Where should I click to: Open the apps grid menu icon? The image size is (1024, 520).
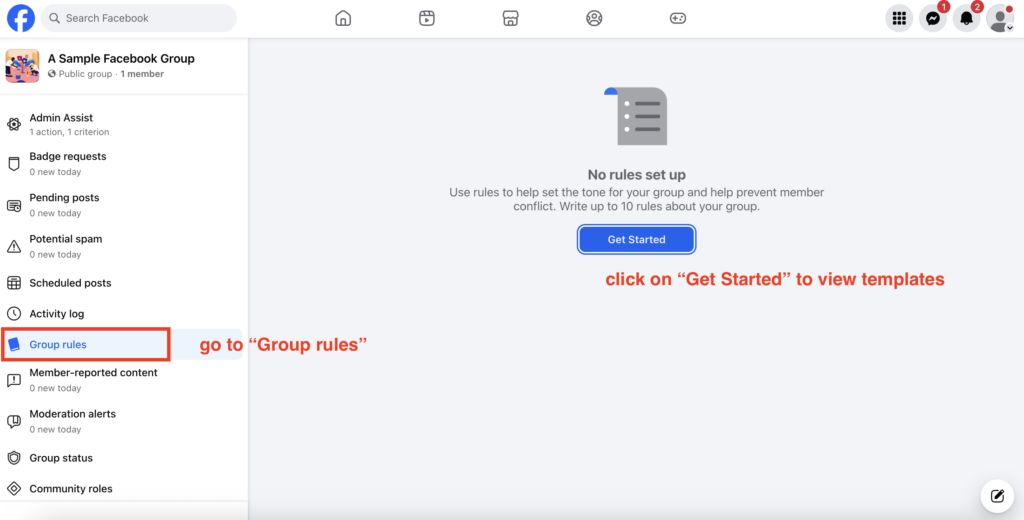[899, 18]
